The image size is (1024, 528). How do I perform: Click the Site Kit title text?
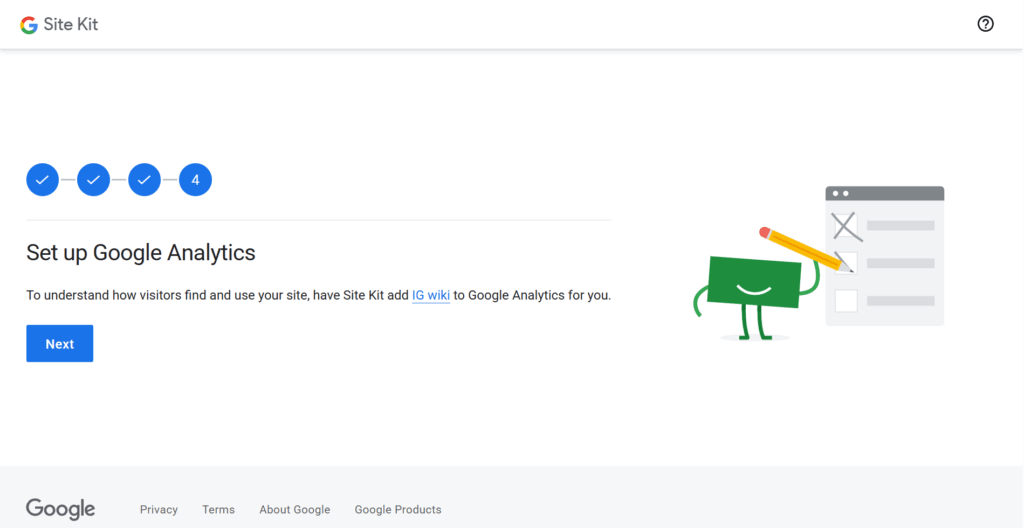point(71,24)
